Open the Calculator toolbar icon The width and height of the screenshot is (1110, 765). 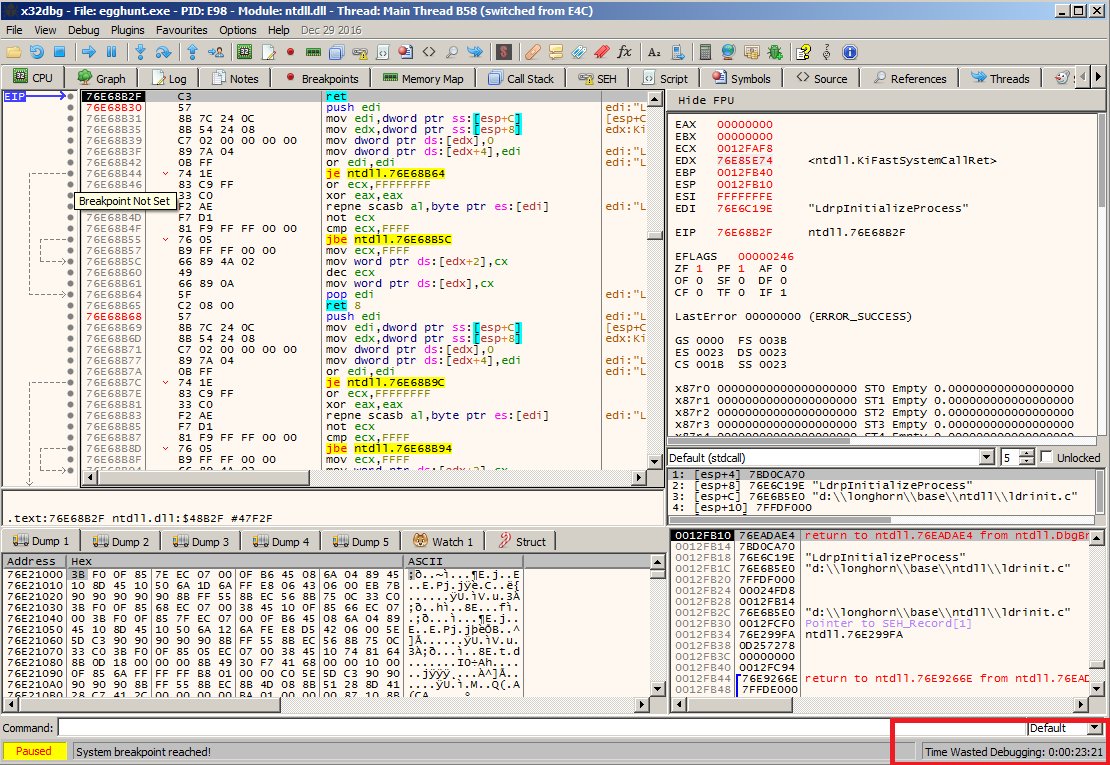pyautogui.click(x=706, y=51)
